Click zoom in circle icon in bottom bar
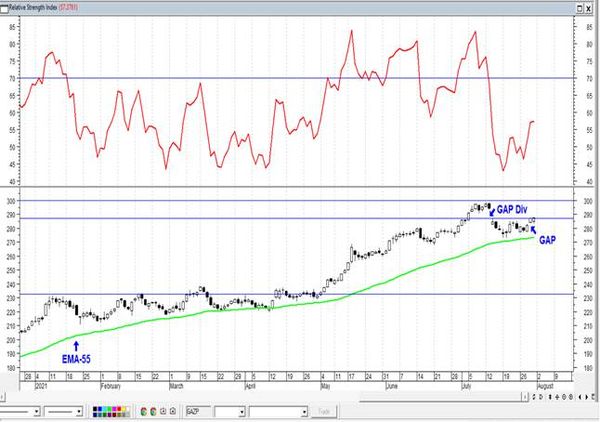The height and width of the screenshot is (422, 600). pos(564,397)
